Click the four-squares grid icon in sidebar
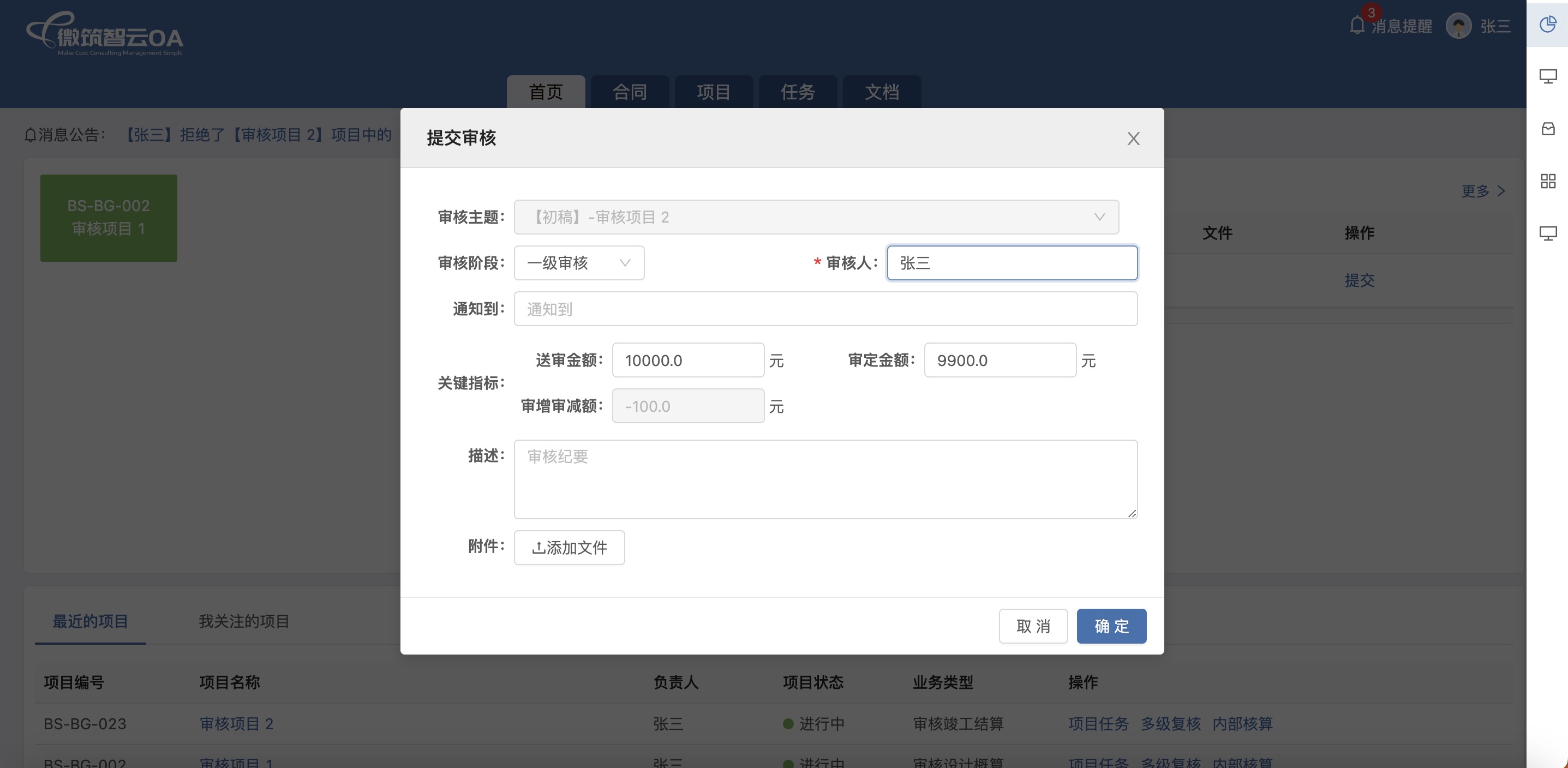Viewport: 1568px width, 768px height. point(1548,181)
